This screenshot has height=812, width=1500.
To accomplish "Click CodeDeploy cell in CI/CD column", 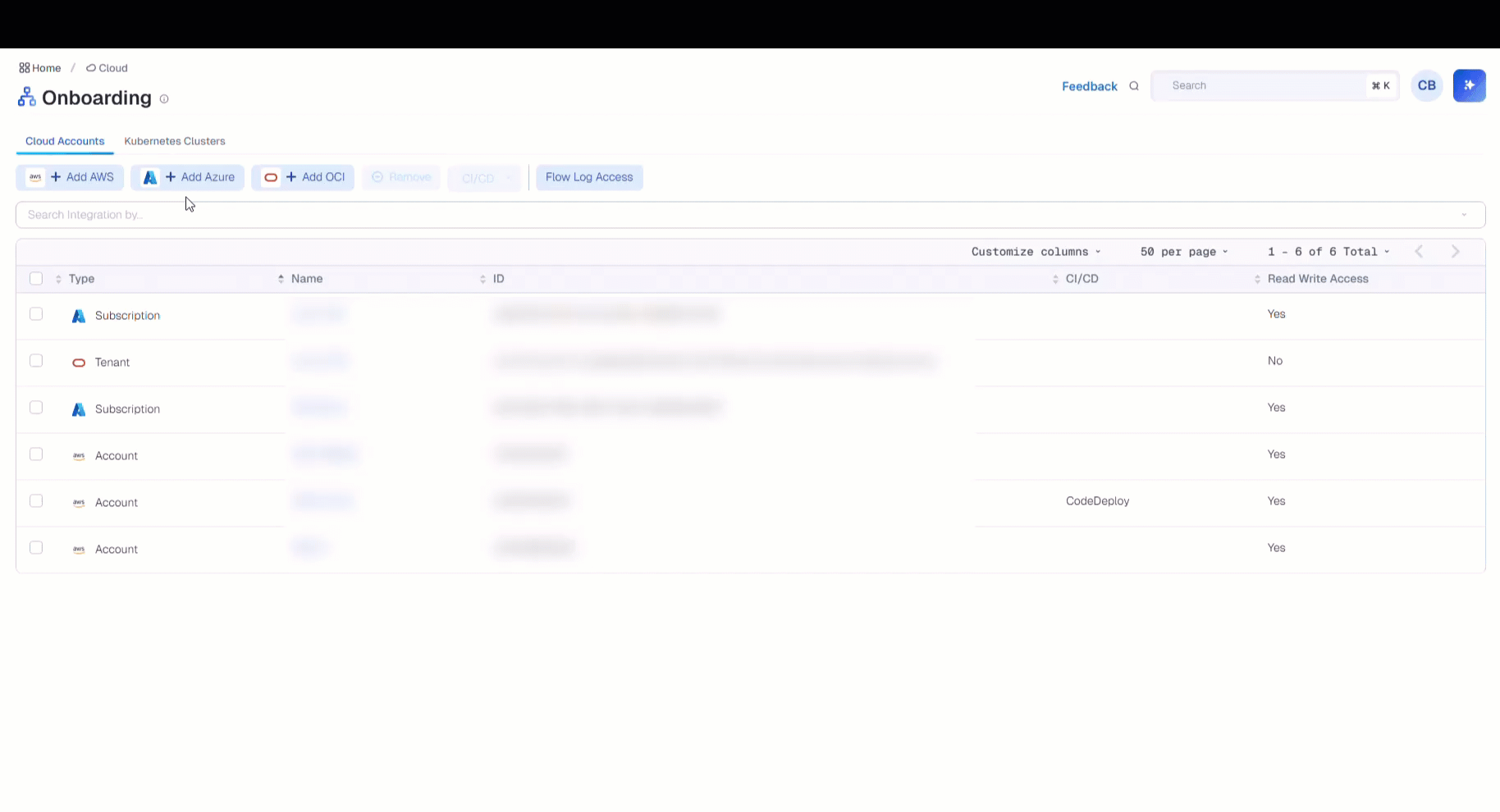I will click(1097, 501).
